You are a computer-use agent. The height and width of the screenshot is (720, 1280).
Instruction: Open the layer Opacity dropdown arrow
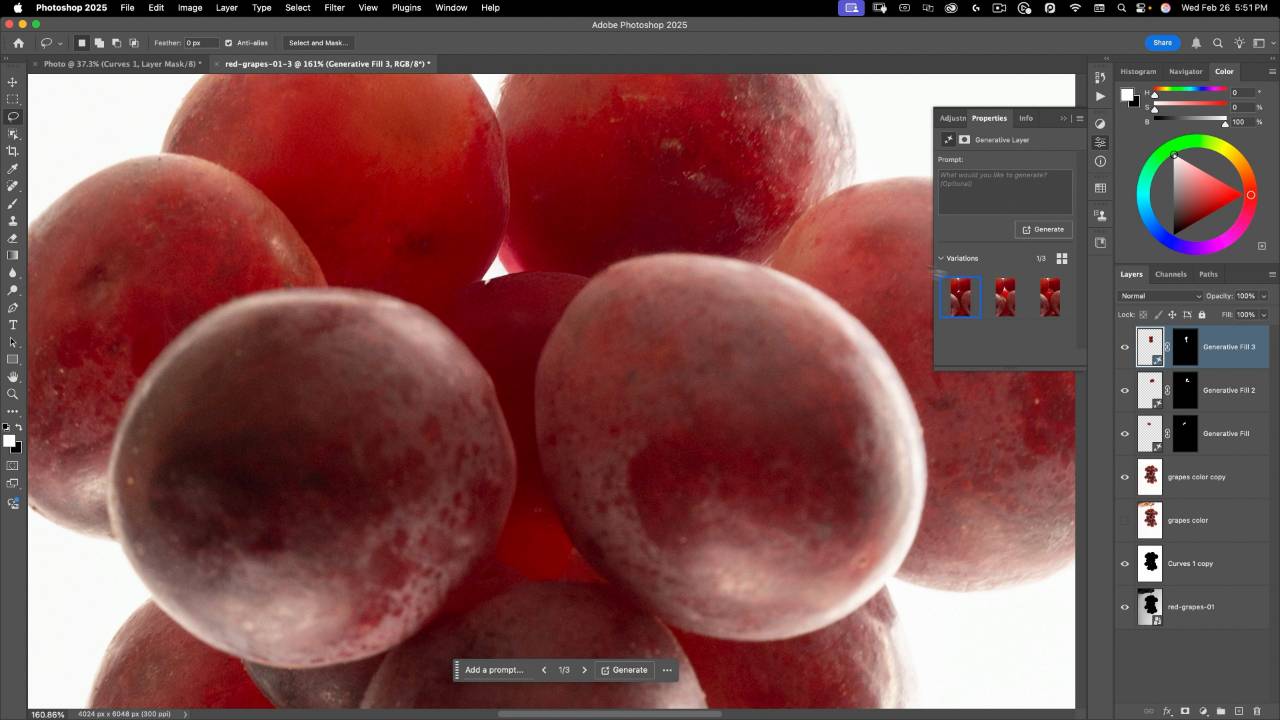coord(1264,296)
